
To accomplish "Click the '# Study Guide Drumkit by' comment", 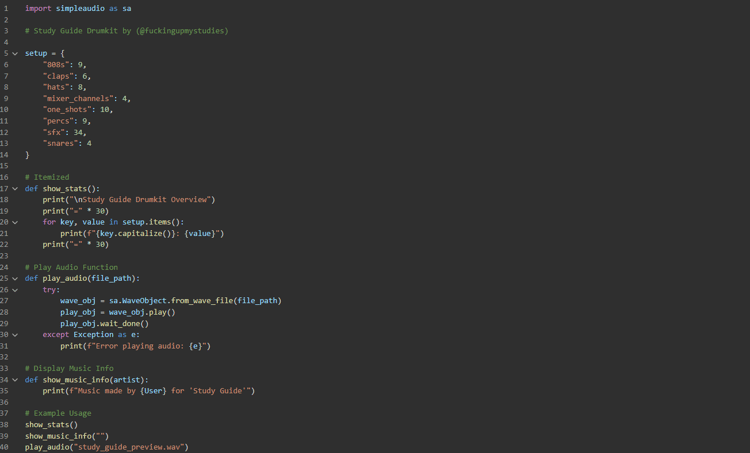I will pyautogui.click(x=127, y=31).
